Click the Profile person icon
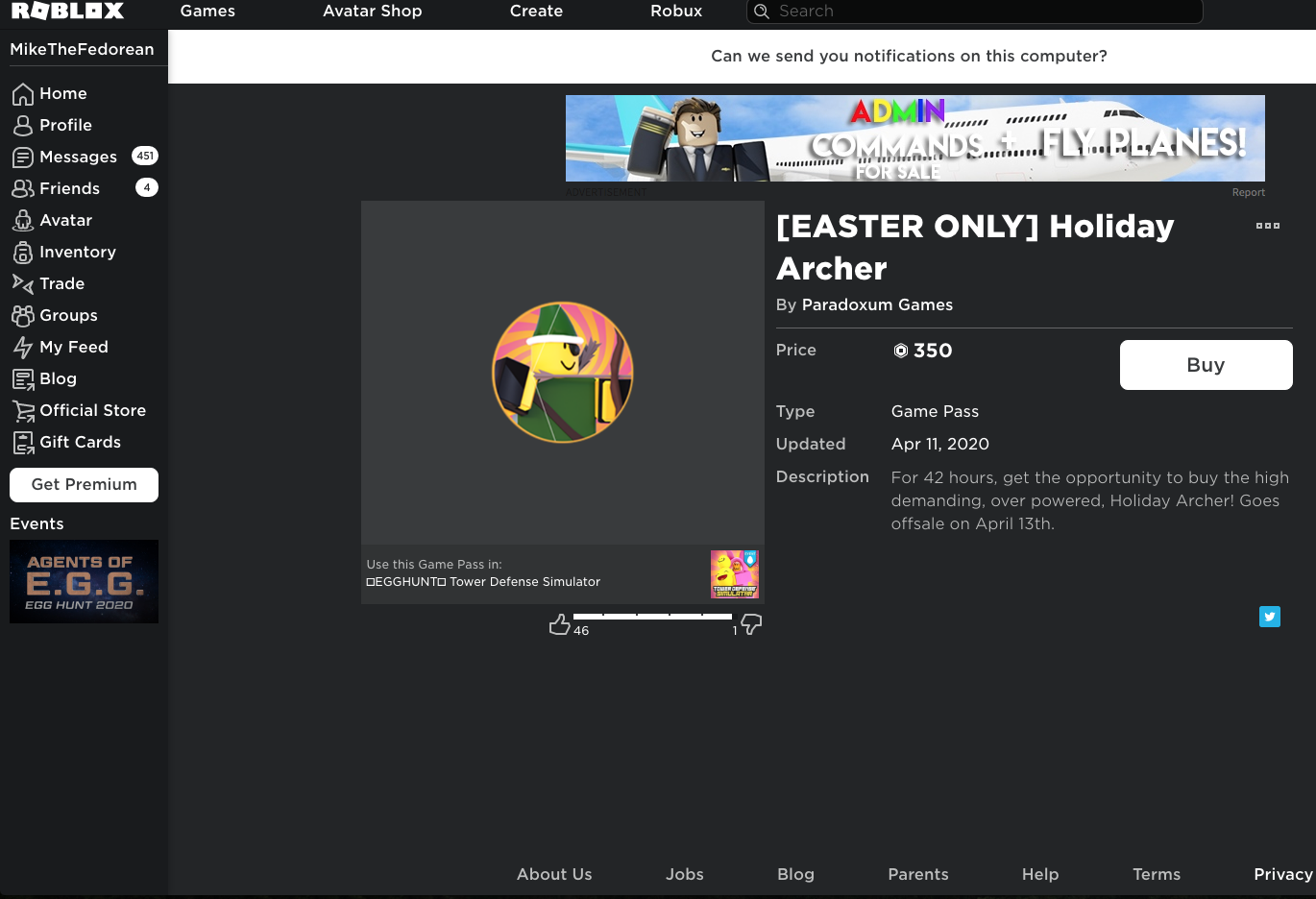 pos(23,126)
